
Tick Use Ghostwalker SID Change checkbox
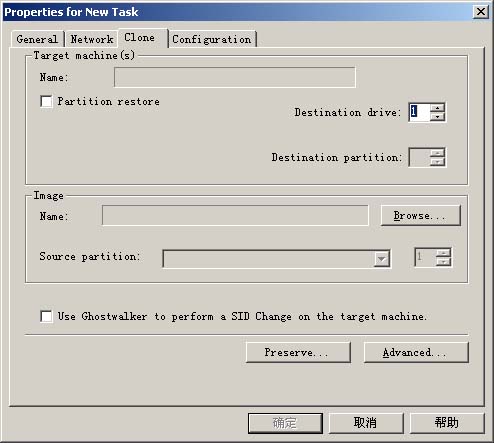coord(46,316)
